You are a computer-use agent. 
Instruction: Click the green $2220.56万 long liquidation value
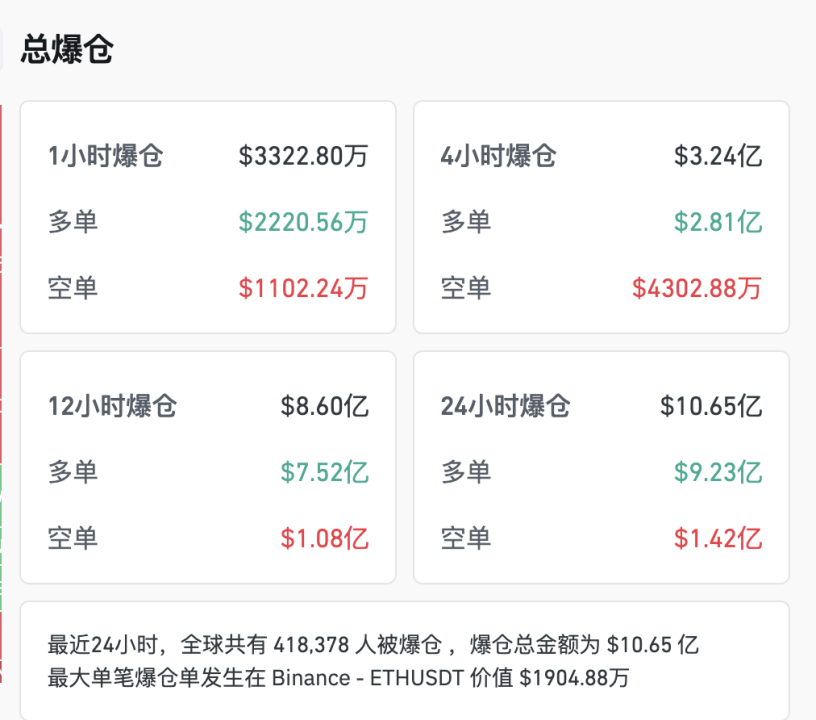[x=302, y=222]
